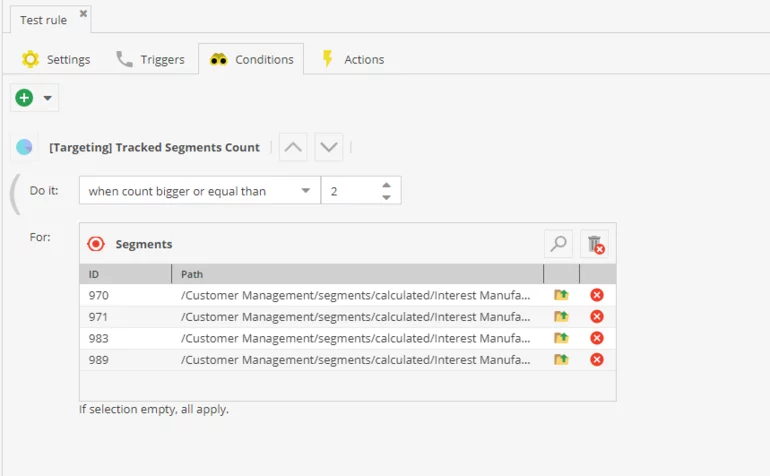Click the path of segment 971
The image size is (770, 476).
point(356,317)
